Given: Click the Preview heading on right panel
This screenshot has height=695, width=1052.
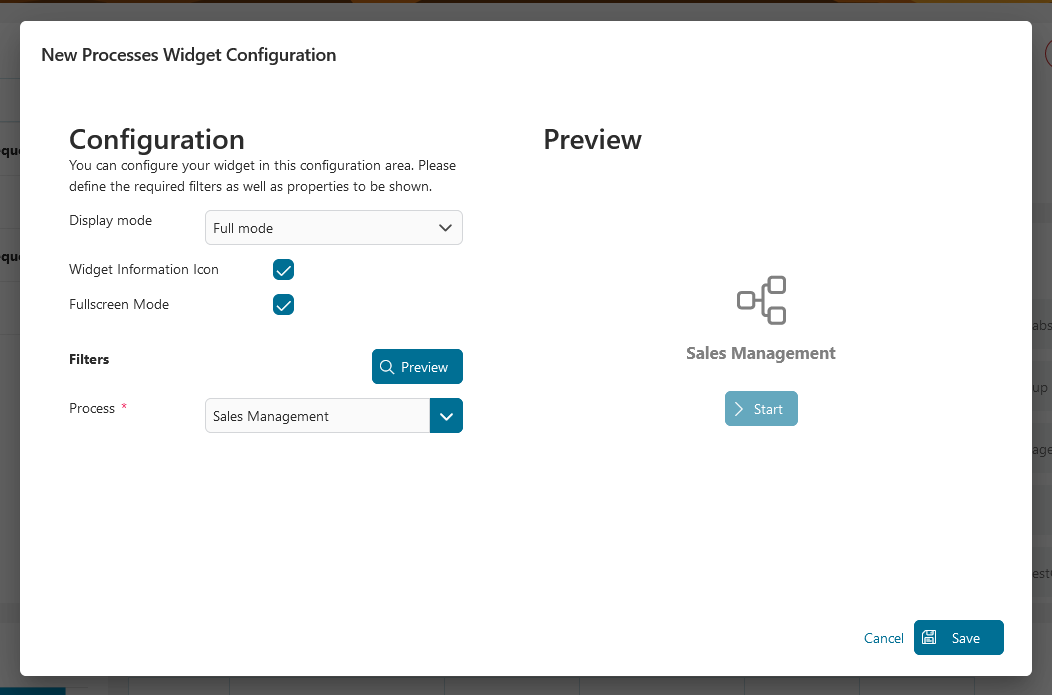Looking at the screenshot, I should pyautogui.click(x=592, y=140).
